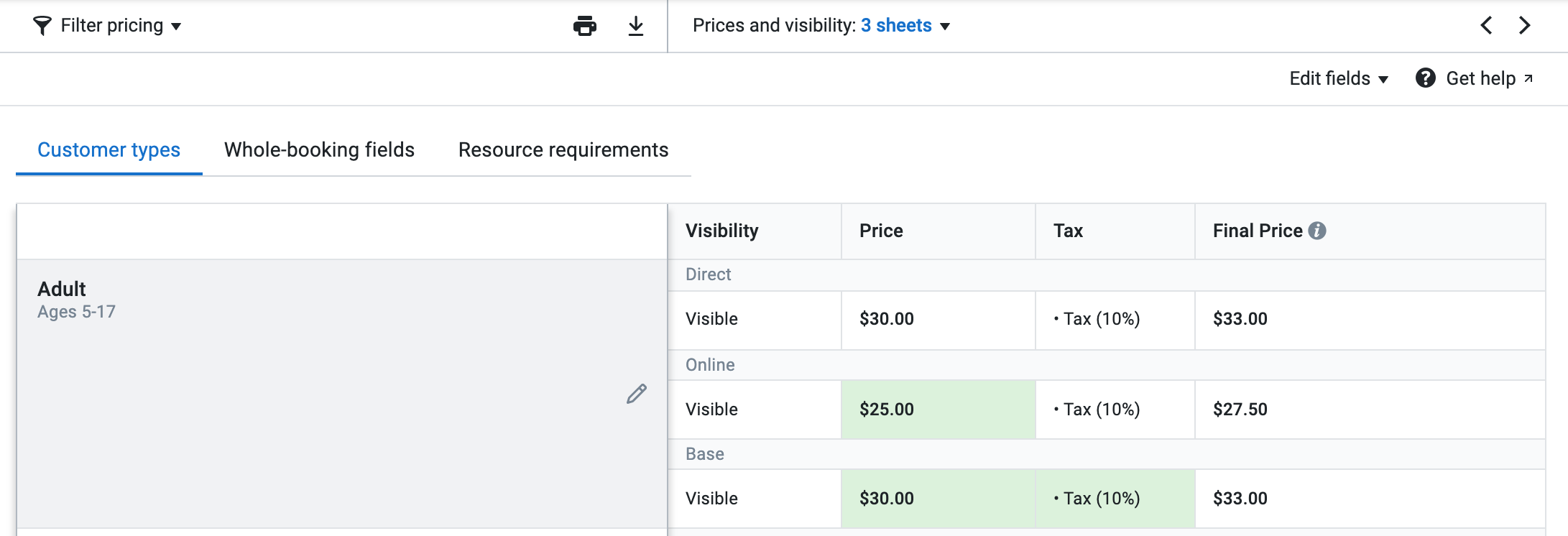
Task: Go to previous sheet arrow
Action: pyautogui.click(x=1487, y=26)
